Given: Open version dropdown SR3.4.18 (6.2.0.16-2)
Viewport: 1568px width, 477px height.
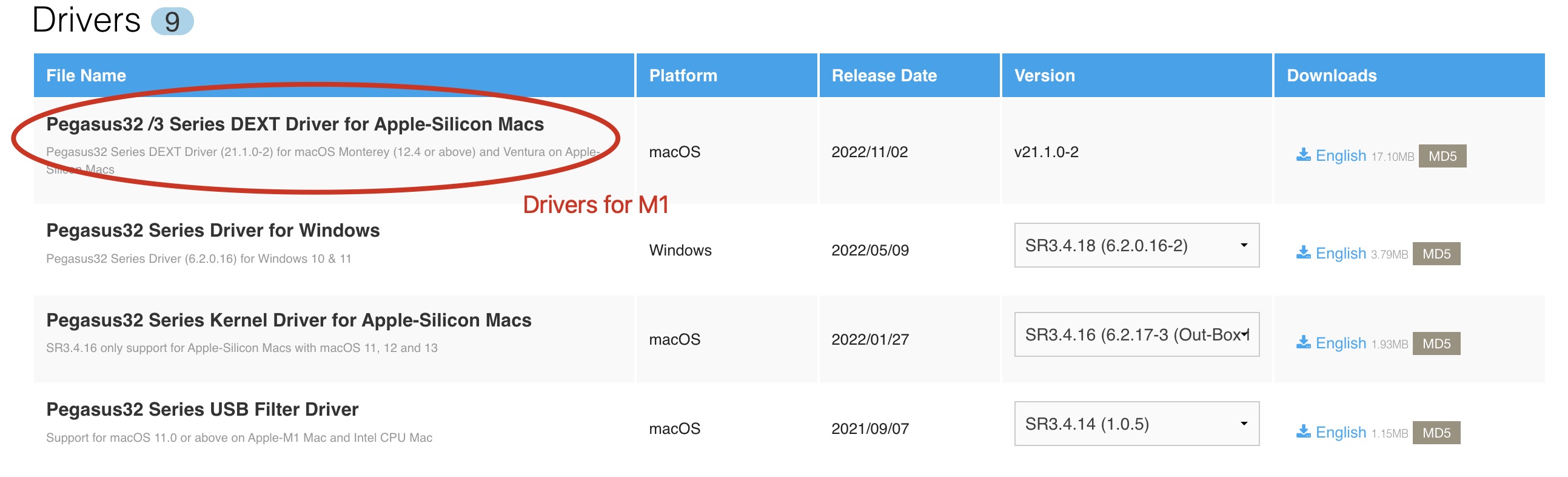Looking at the screenshot, I should click(x=1136, y=245).
